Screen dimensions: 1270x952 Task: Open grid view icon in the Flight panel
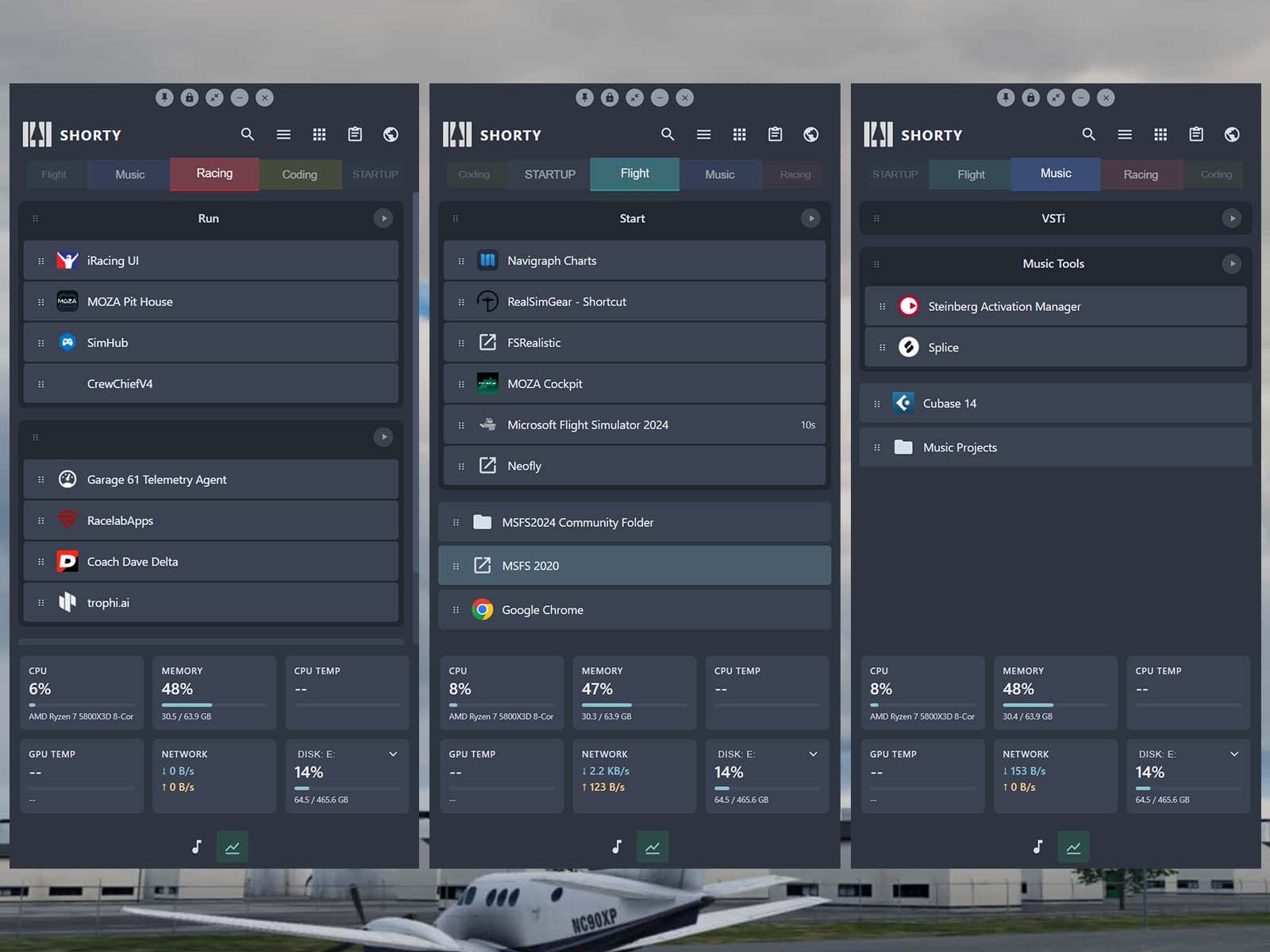click(739, 135)
